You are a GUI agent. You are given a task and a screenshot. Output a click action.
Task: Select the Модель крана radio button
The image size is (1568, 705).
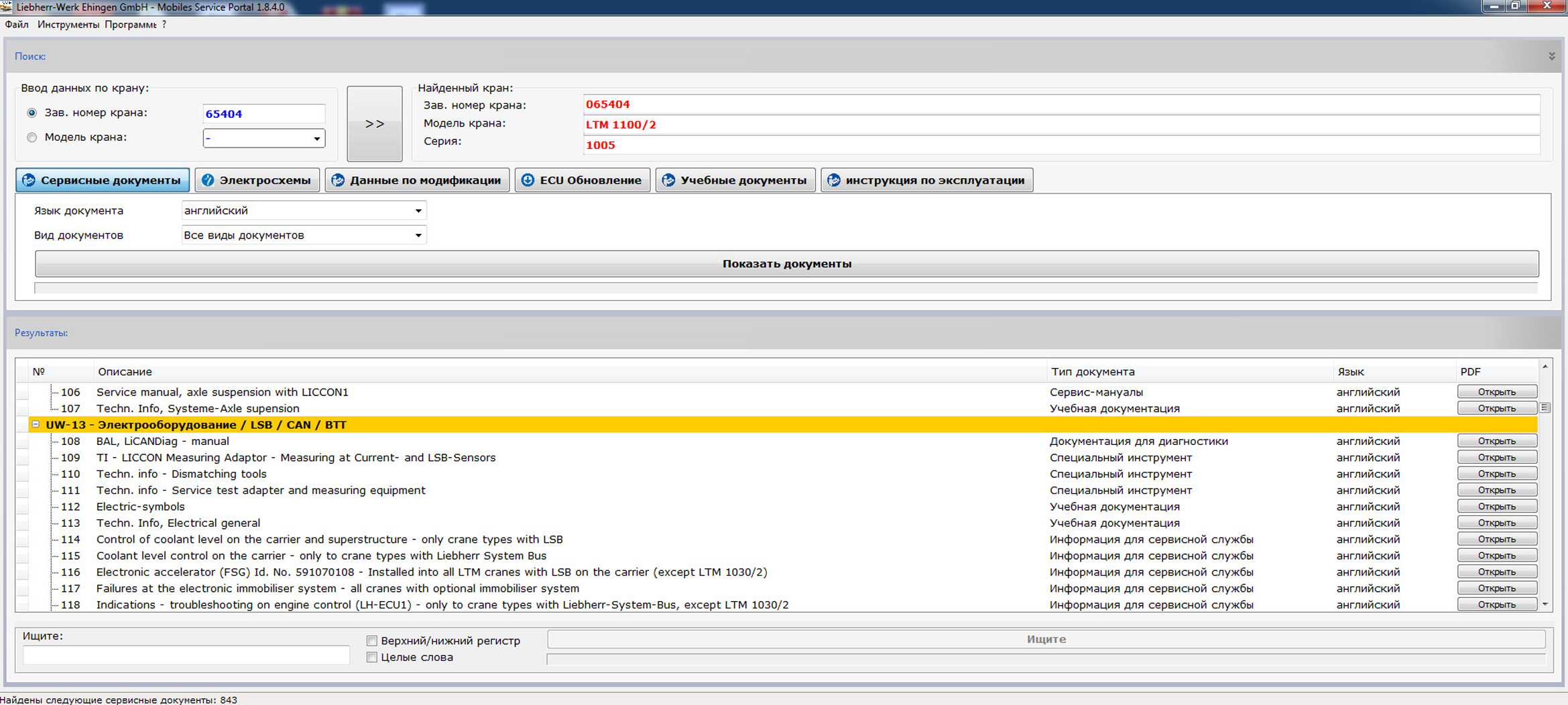click(32, 137)
